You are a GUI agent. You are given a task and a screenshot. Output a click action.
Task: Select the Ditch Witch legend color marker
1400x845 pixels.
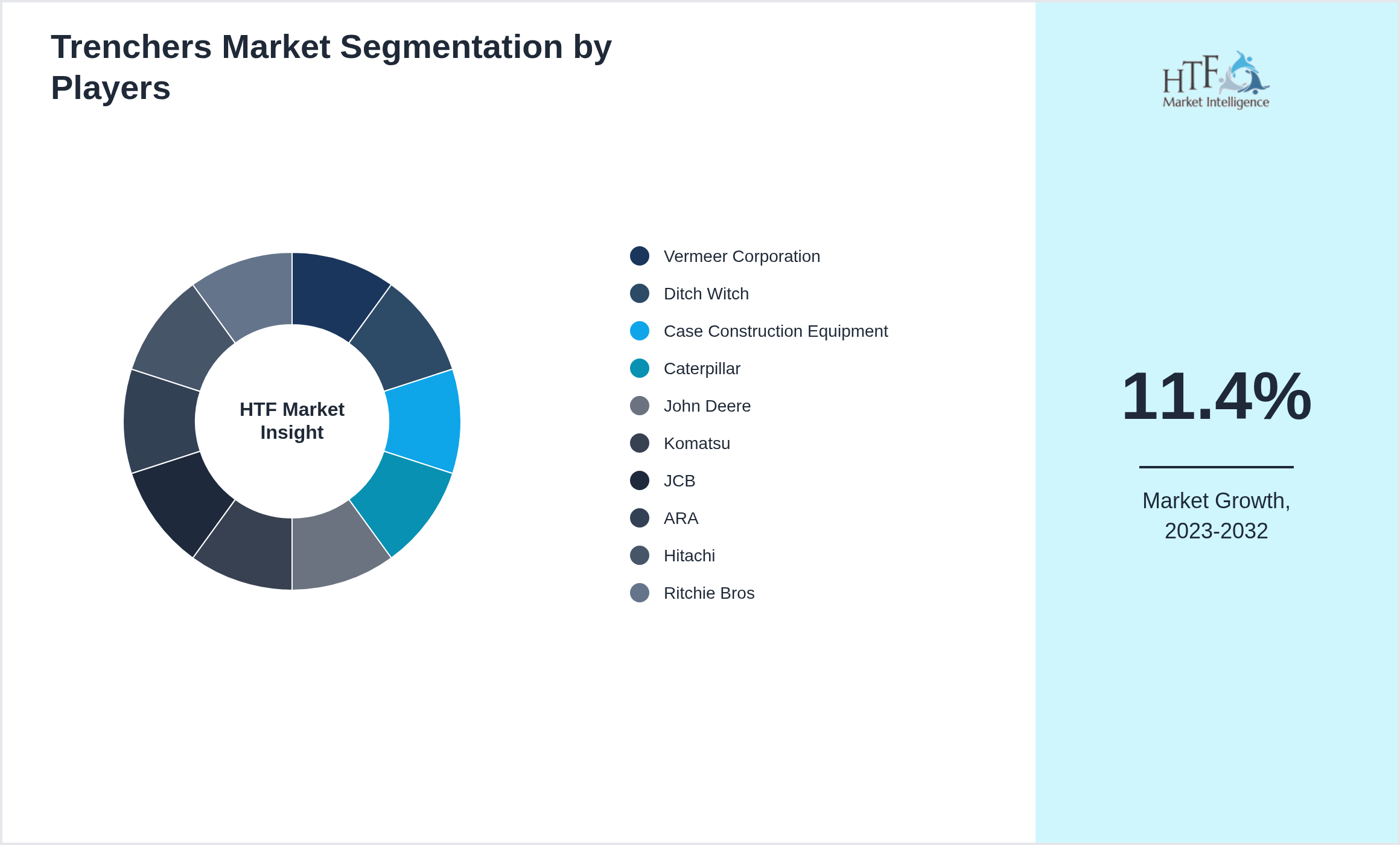640,293
